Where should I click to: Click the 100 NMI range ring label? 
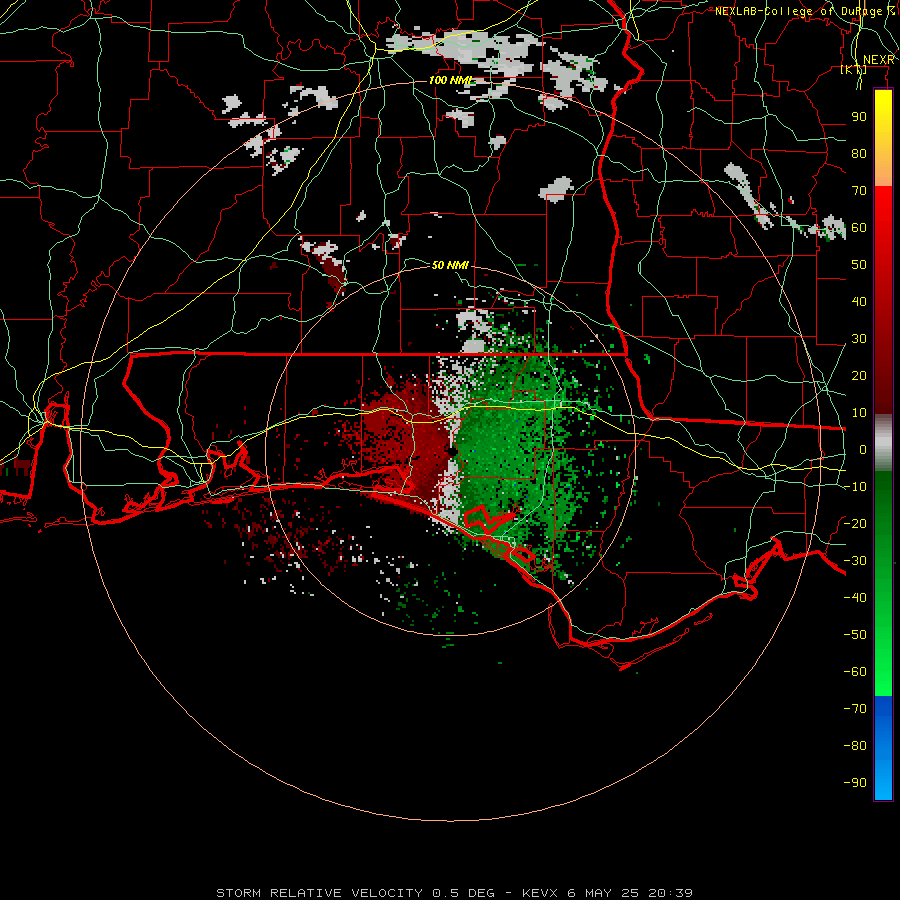click(449, 80)
